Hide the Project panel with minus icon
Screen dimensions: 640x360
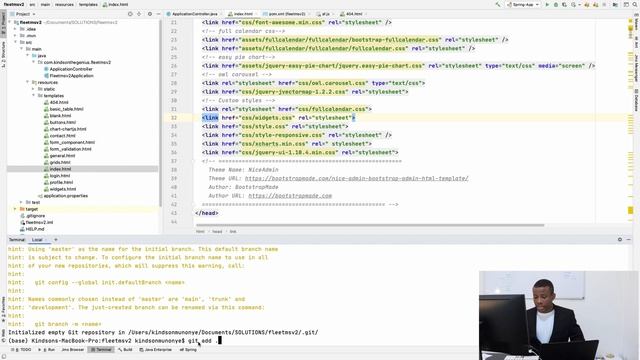click(x=158, y=14)
